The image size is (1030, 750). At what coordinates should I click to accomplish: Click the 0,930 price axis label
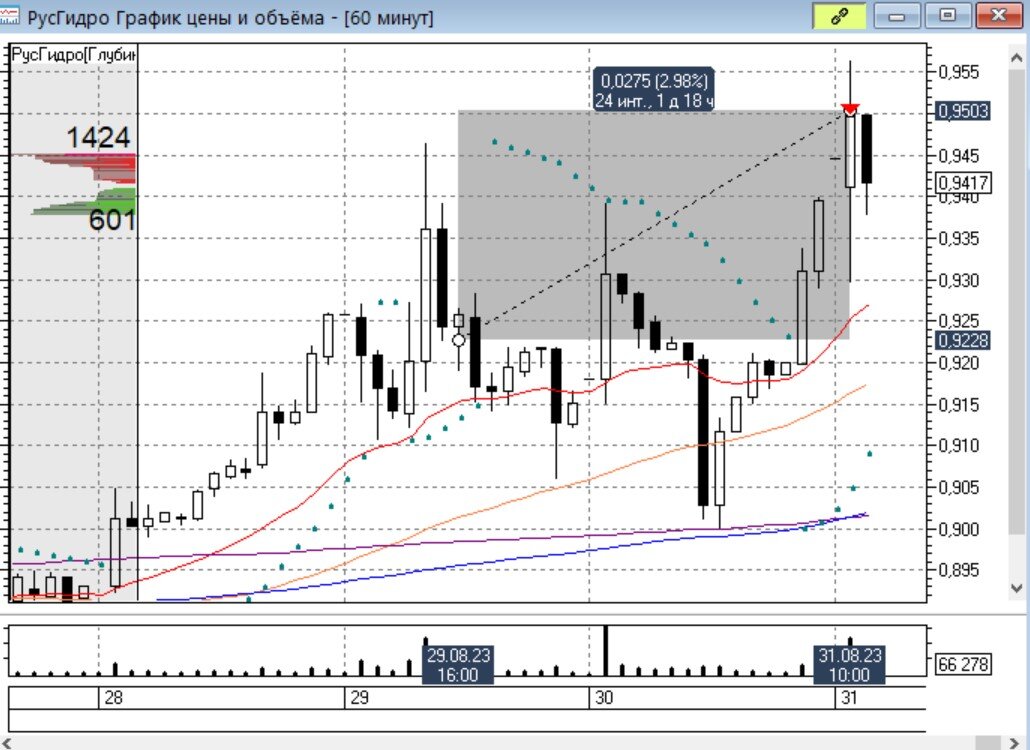click(x=960, y=280)
